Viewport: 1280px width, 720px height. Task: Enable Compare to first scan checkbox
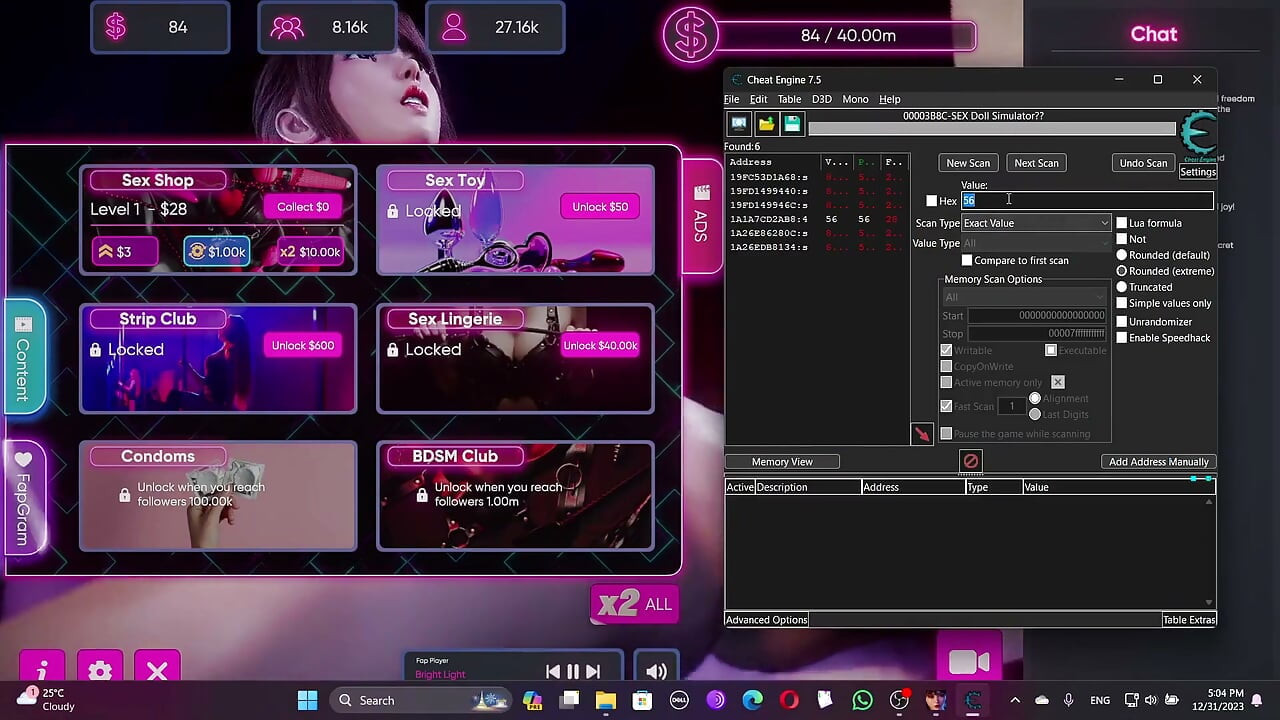(x=967, y=261)
